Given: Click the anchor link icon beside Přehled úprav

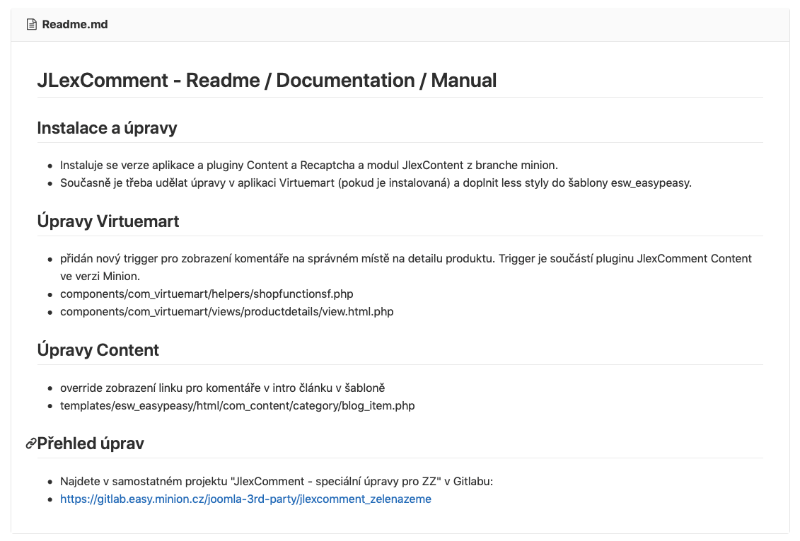Looking at the screenshot, I should pyautogui.click(x=31, y=444).
